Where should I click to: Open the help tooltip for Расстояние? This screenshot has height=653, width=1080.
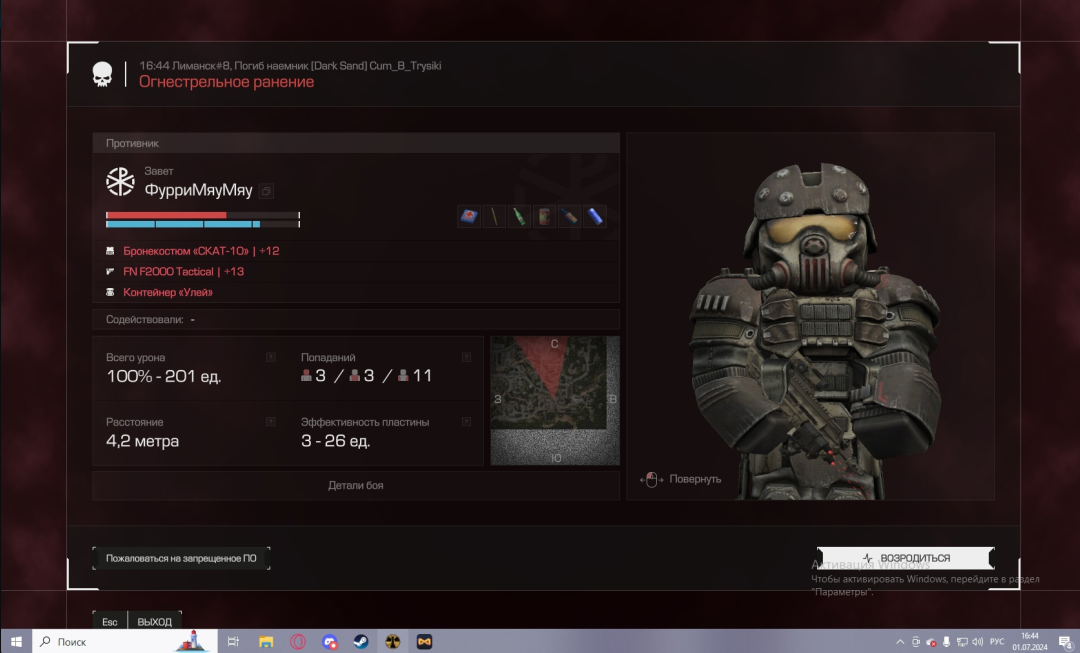pos(271,422)
